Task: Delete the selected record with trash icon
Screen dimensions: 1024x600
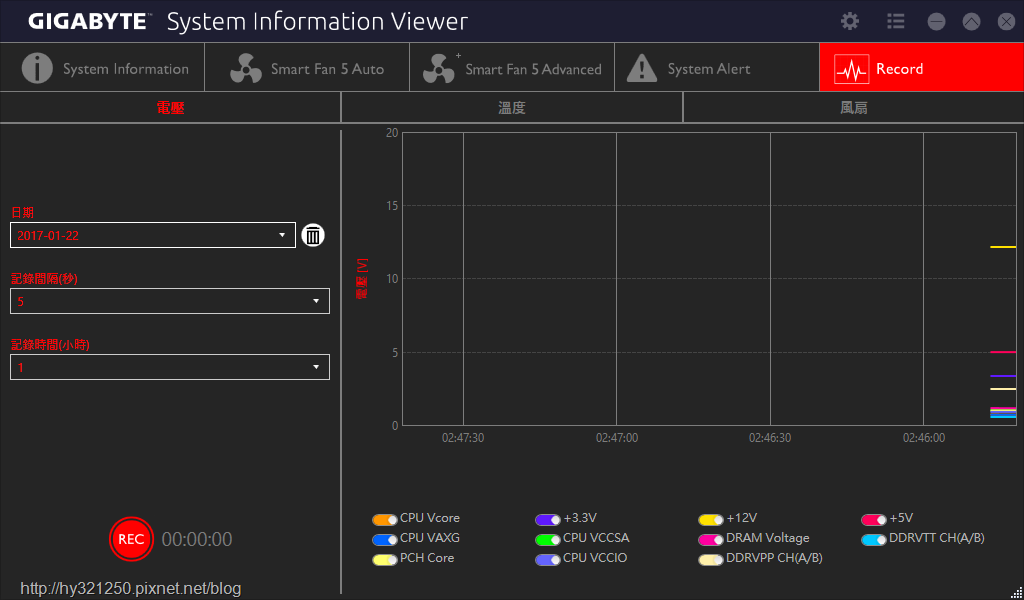Action: [x=313, y=235]
